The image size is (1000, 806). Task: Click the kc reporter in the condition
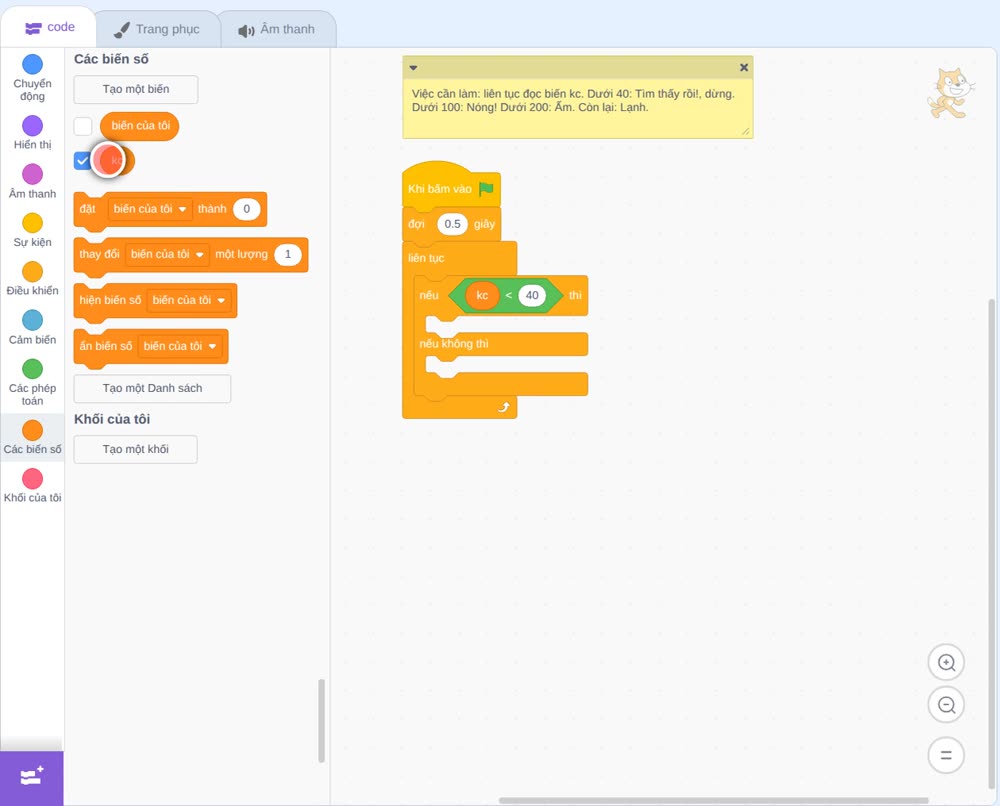click(482, 295)
